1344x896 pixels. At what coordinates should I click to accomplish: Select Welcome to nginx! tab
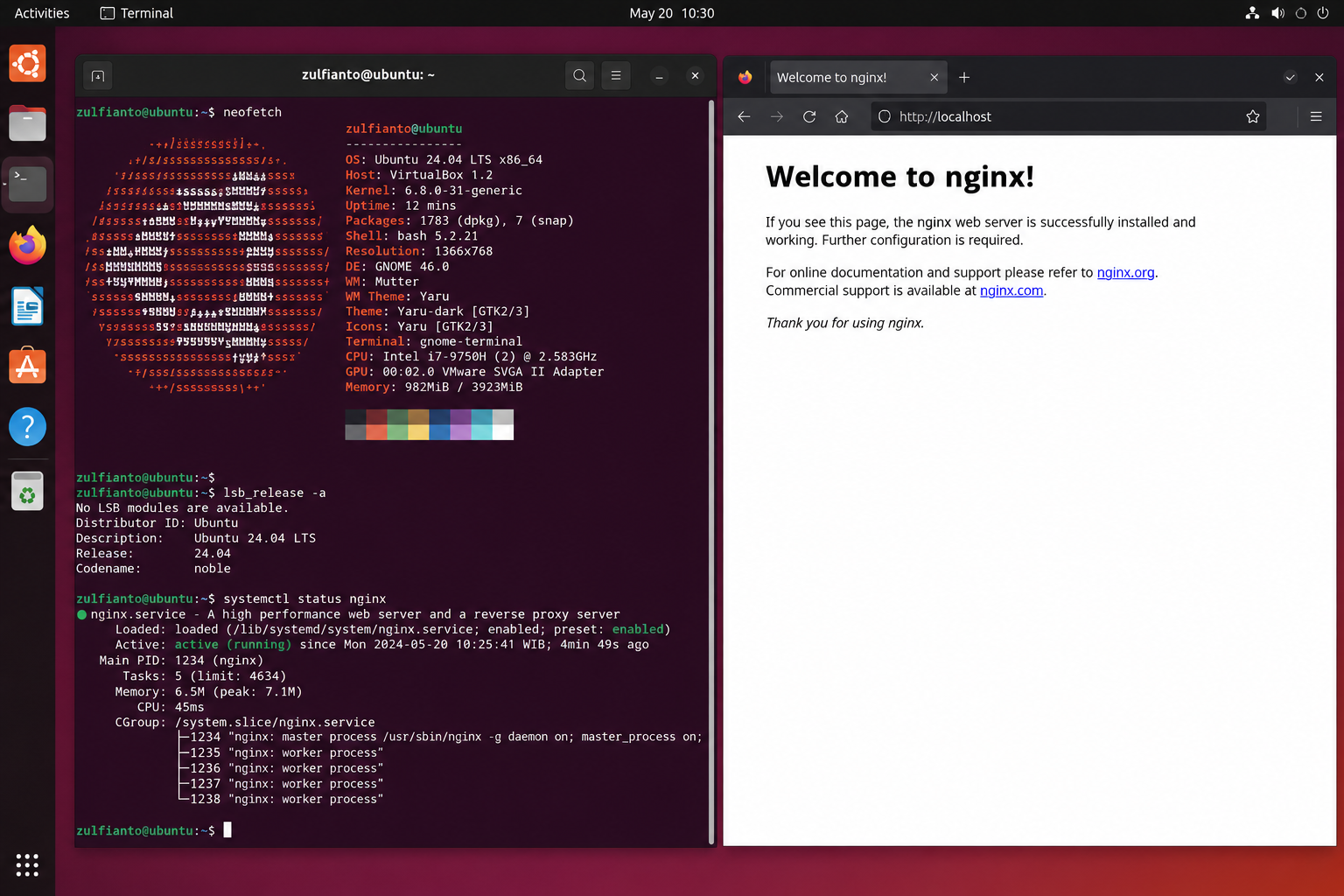[857, 77]
